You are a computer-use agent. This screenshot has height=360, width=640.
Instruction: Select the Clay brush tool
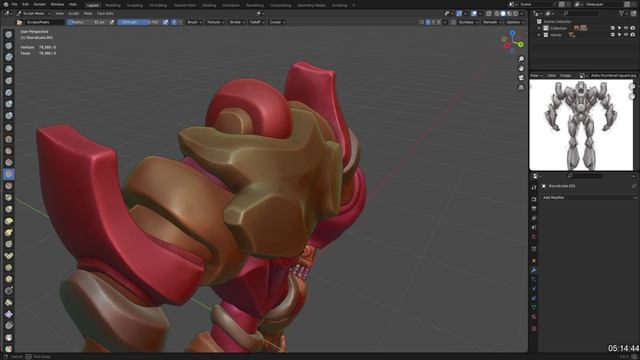pyautogui.click(x=9, y=57)
